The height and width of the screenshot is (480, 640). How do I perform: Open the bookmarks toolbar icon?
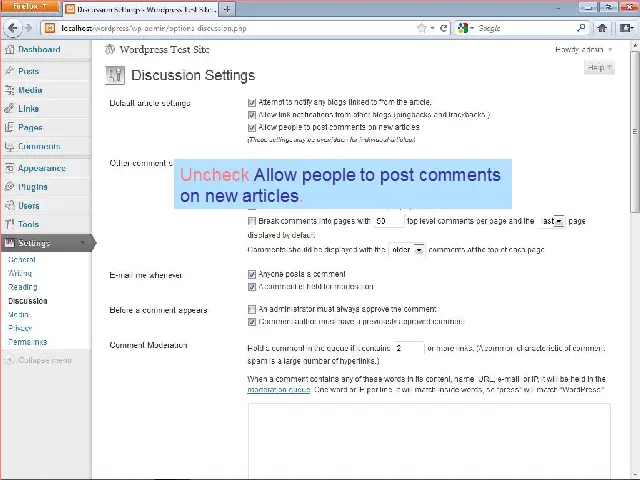626,28
